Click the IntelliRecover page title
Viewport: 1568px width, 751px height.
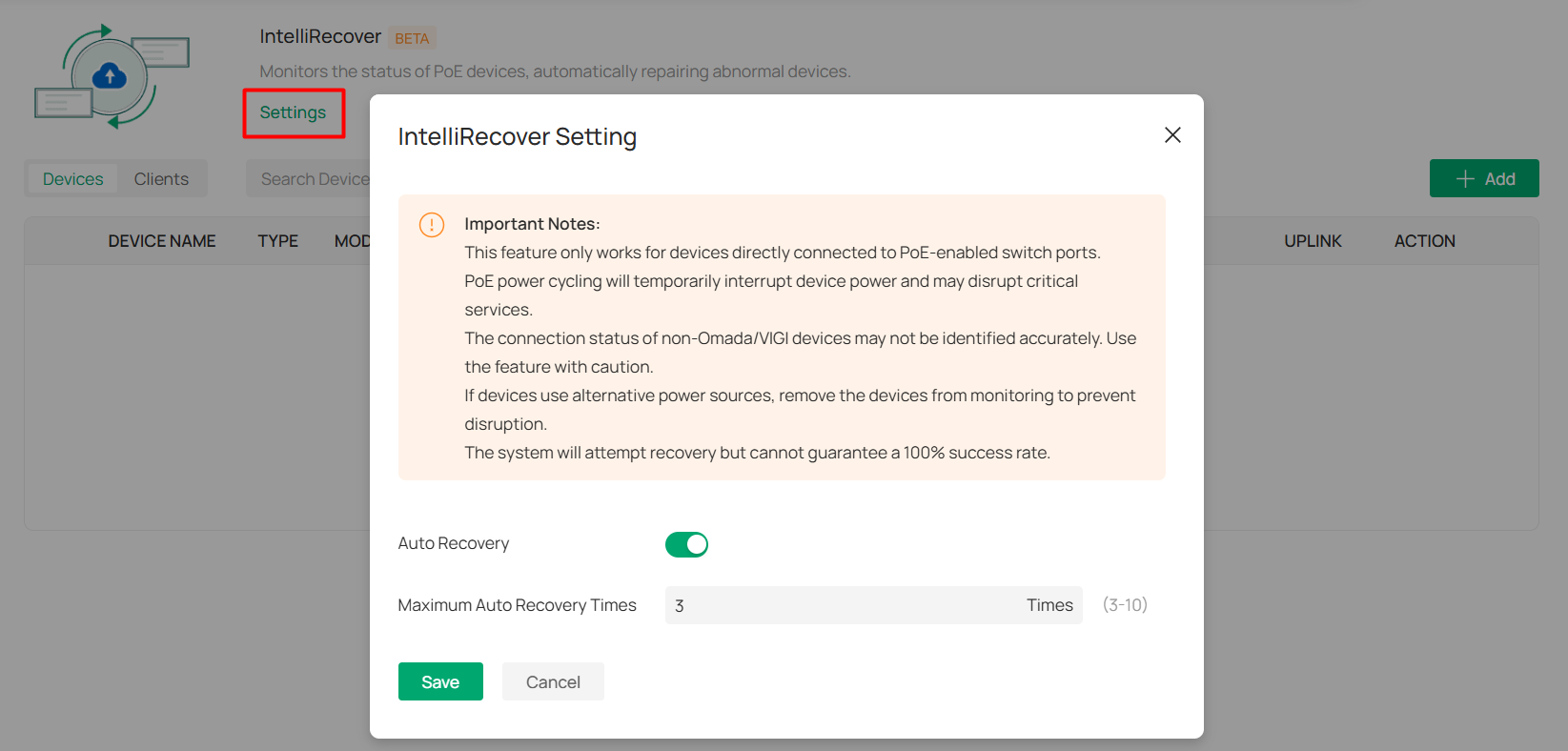[x=320, y=36]
